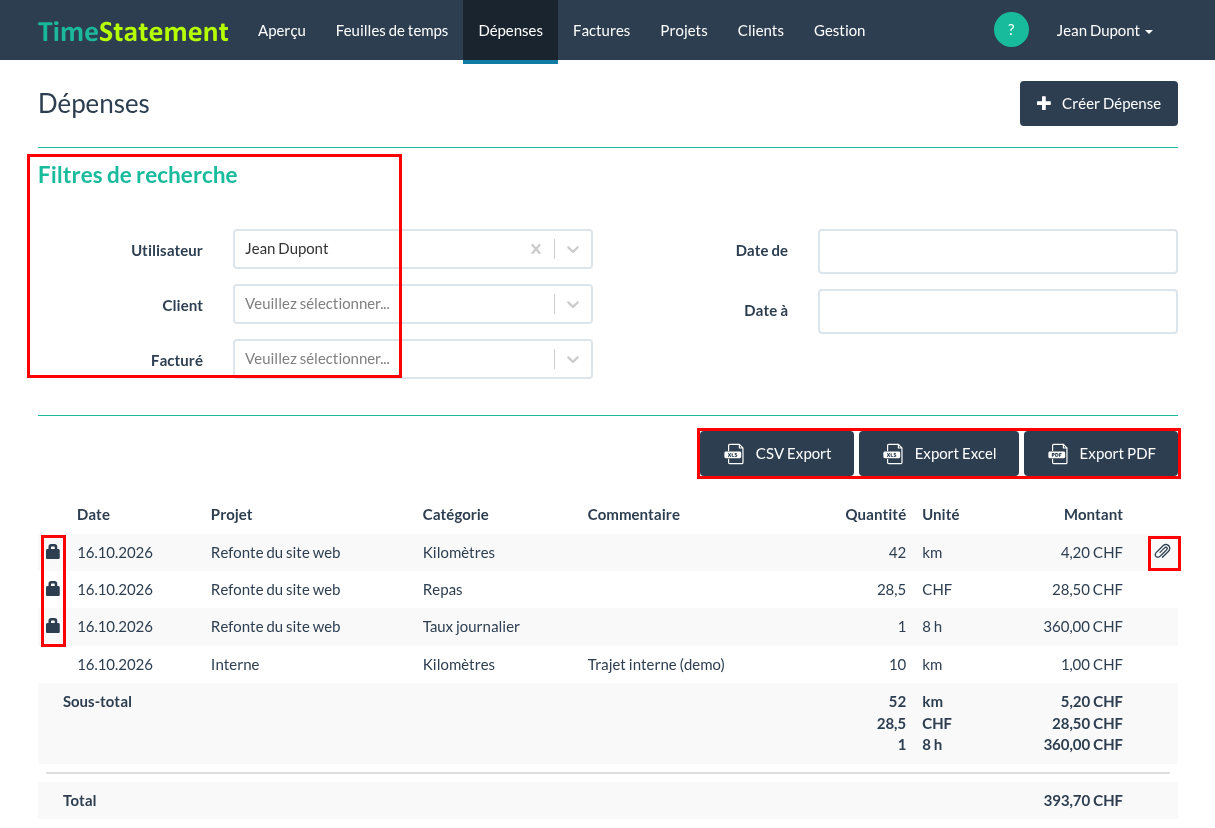Open the Client filter dropdown
This screenshot has height=828, width=1215.
(x=413, y=304)
